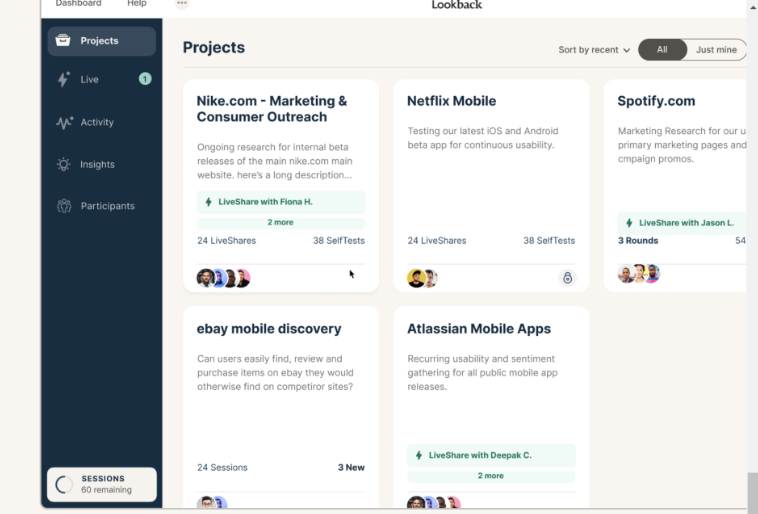Click 3 Rounds in Spotify card
Screen dimensions: 758x514
638,240
